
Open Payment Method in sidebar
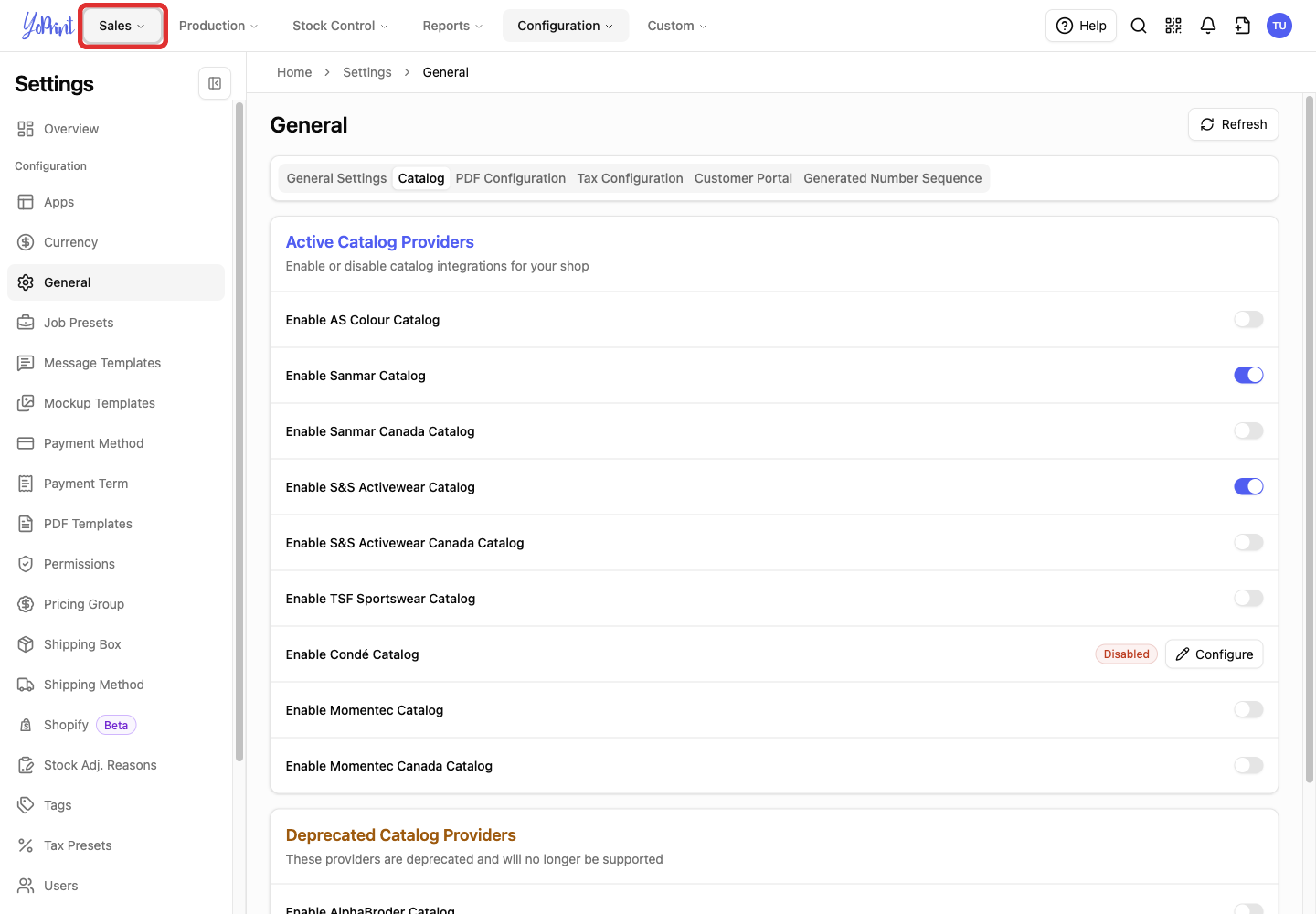116,443
